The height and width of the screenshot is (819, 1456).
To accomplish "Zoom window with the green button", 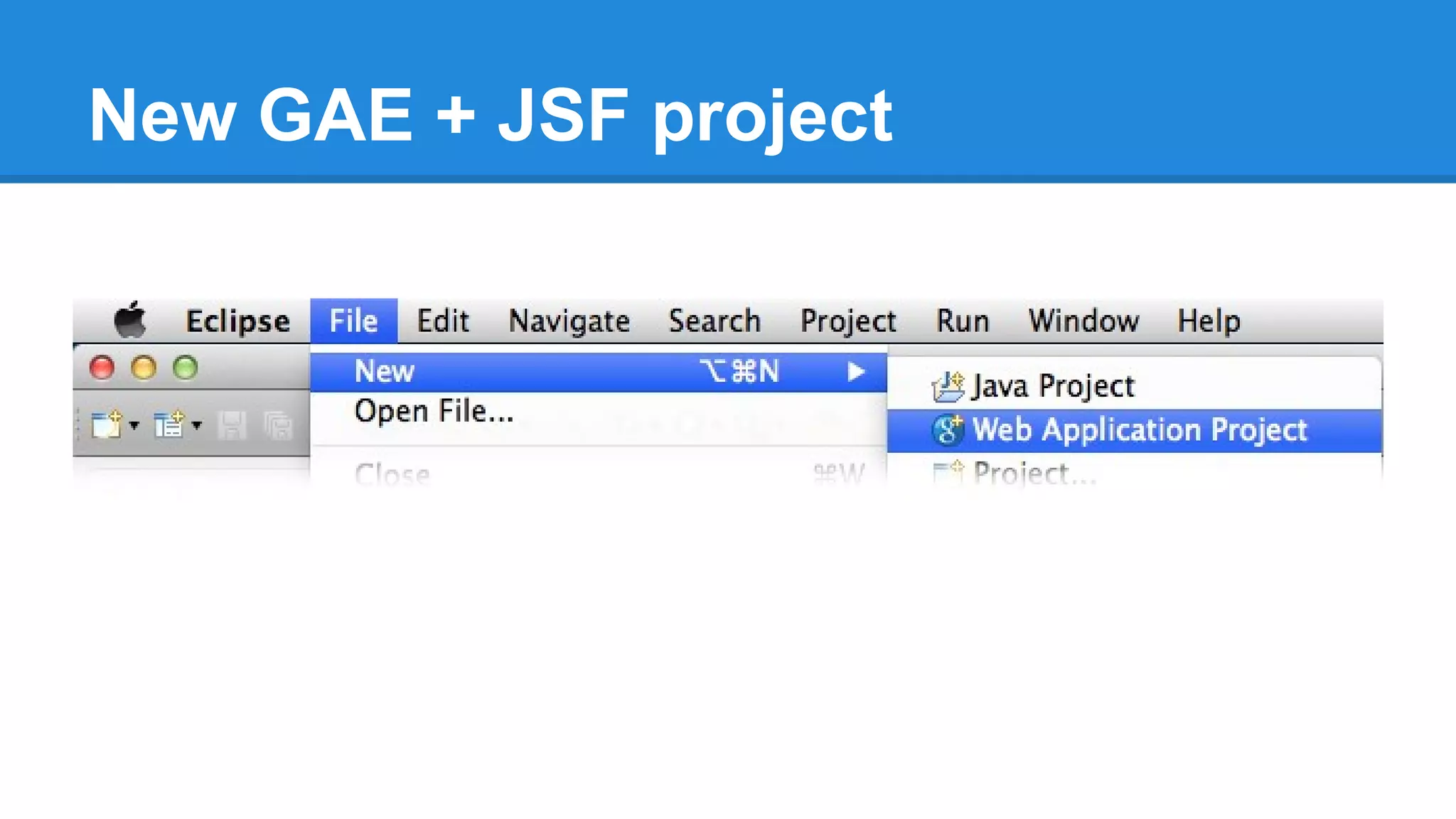I will coord(186,368).
